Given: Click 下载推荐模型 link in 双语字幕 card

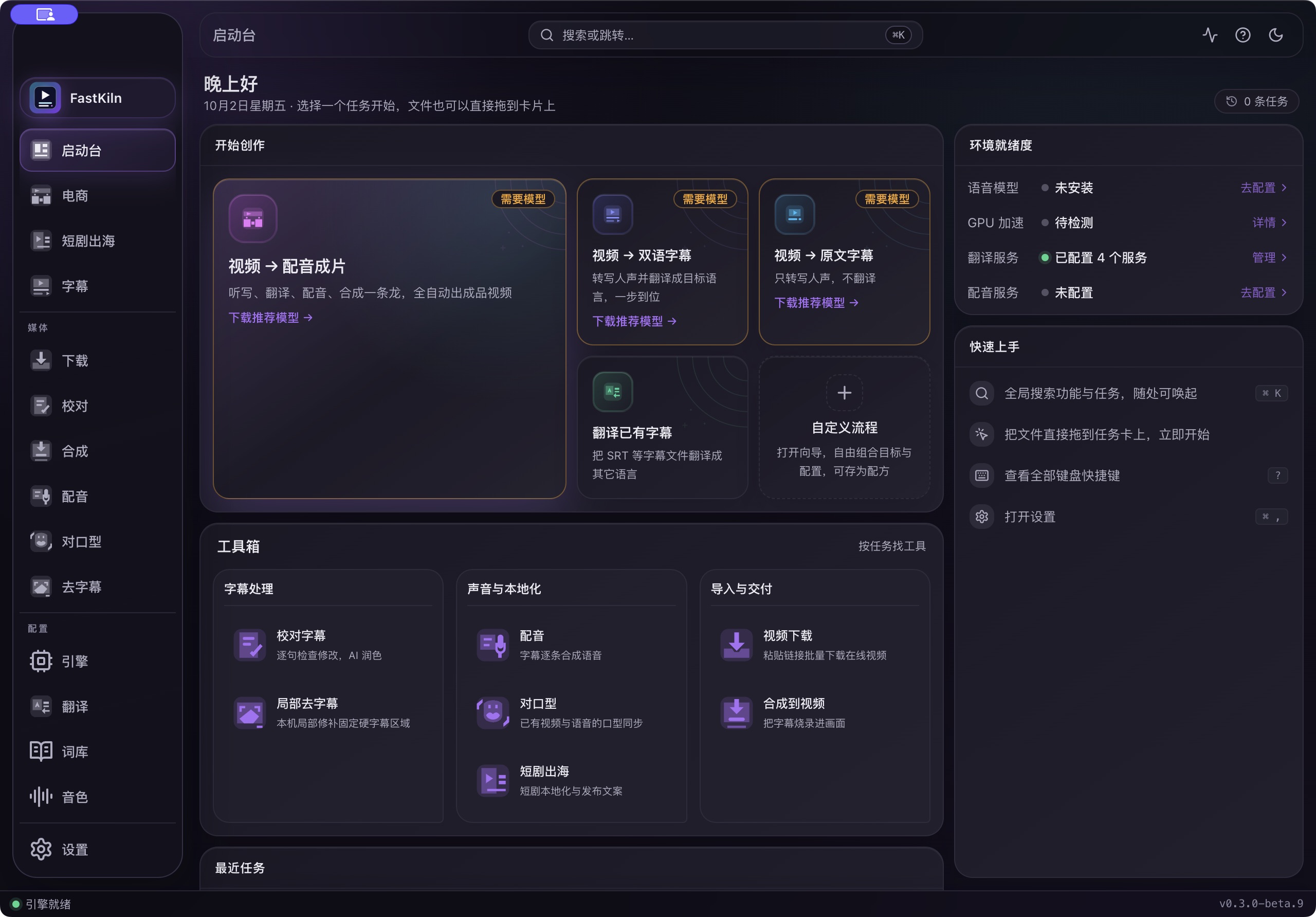Looking at the screenshot, I should 634,321.
